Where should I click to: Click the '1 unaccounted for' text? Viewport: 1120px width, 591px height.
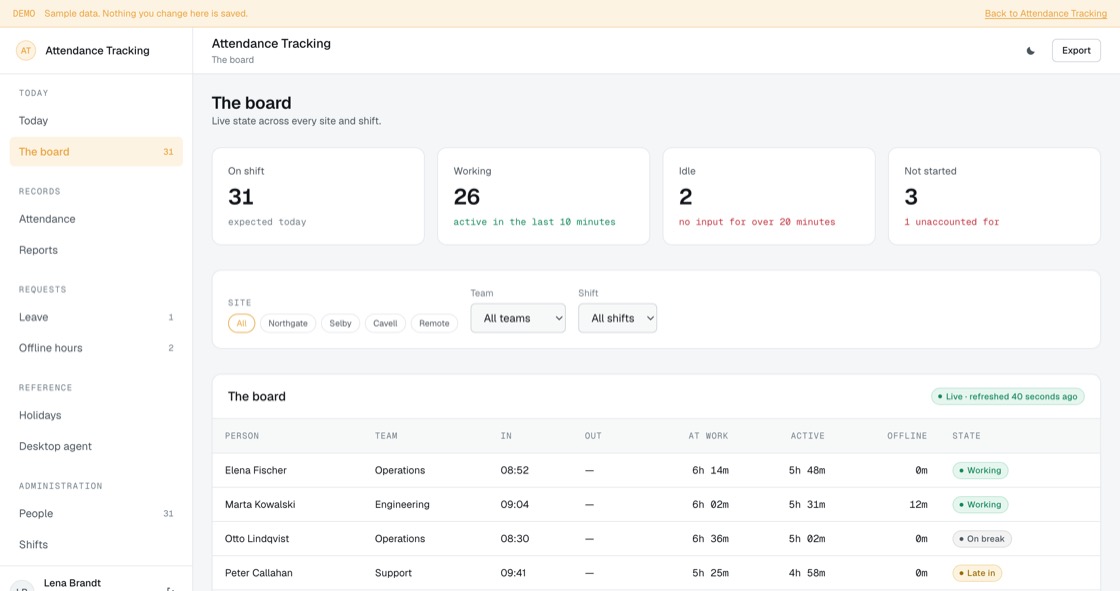951,222
